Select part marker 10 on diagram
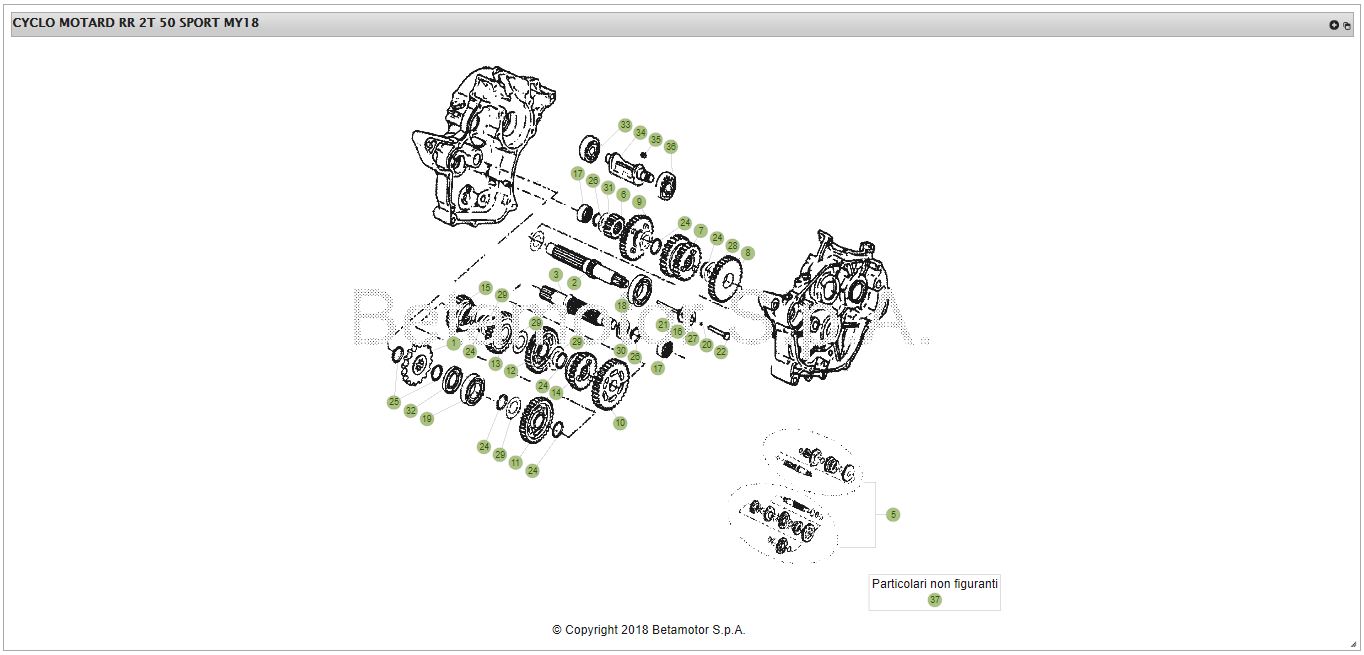This screenshot has width=1364, height=655. click(620, 423)
